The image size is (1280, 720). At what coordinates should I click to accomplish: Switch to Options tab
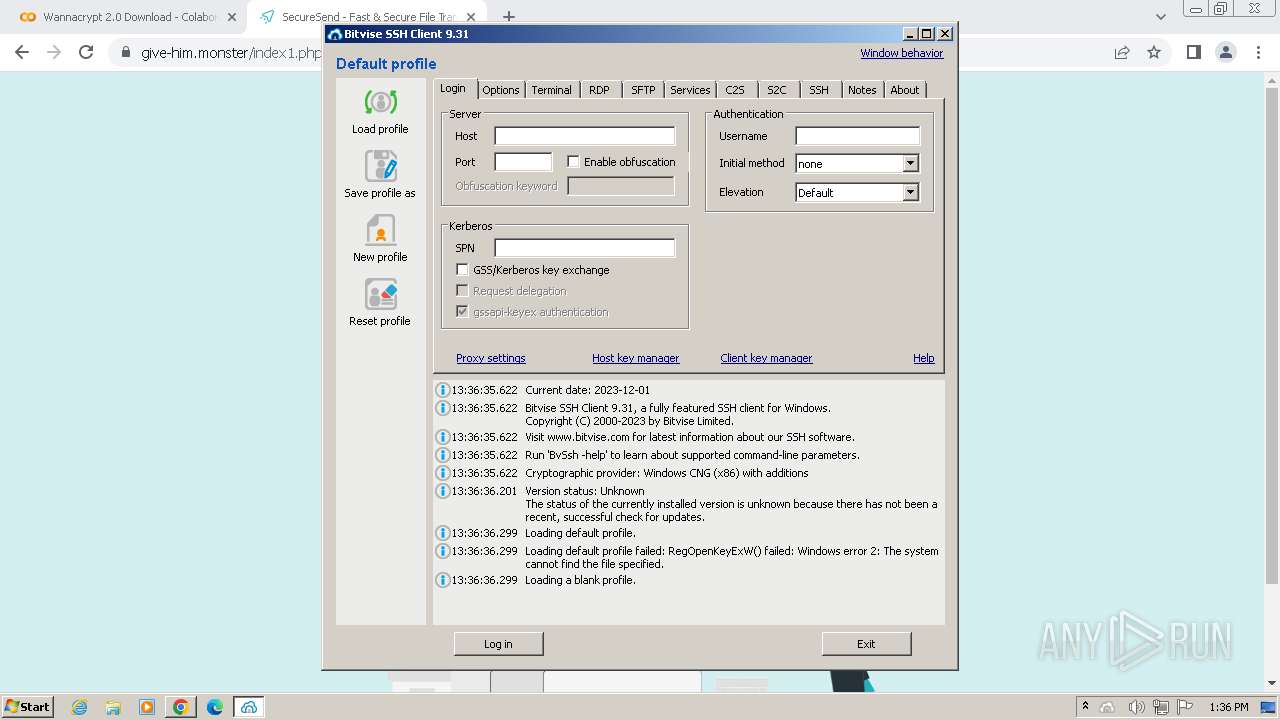[501, 90]
